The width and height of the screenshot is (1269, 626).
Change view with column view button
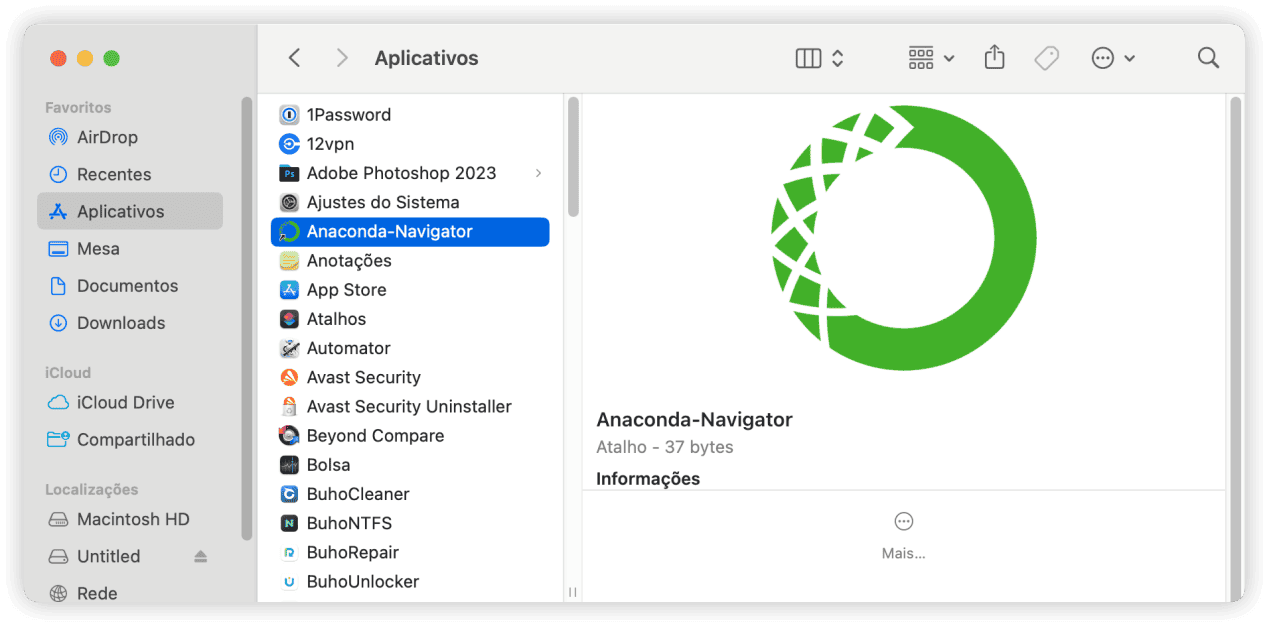820,58
